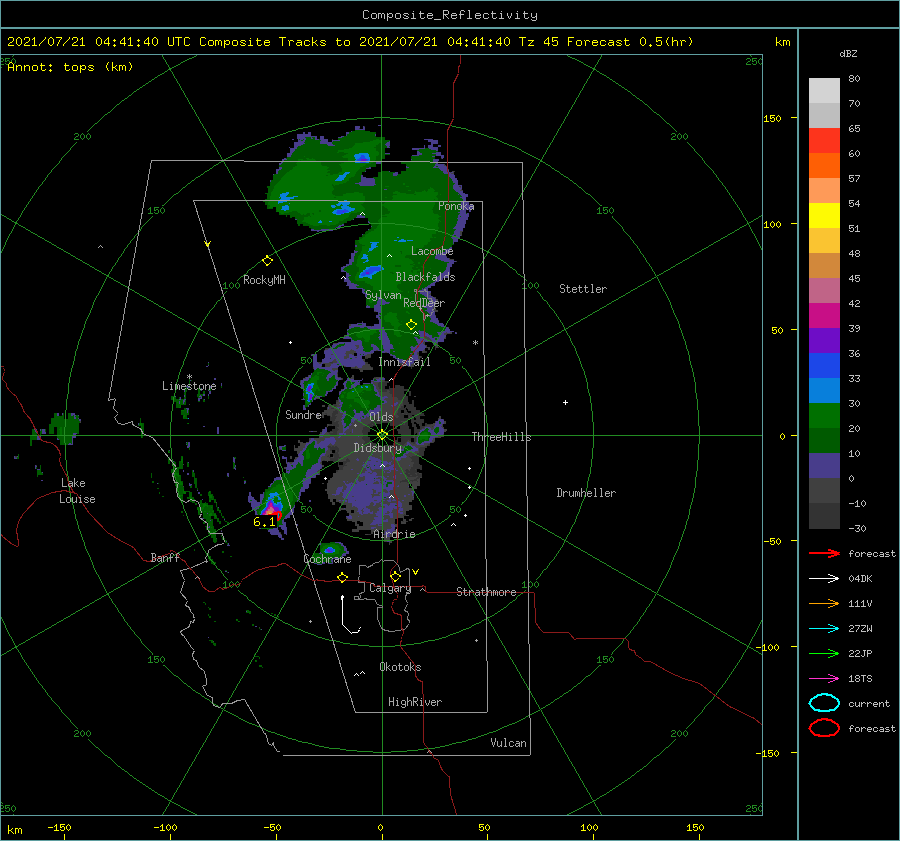Click the Didsbury town label
Screen dimensions: 900x841
point(378,448)
